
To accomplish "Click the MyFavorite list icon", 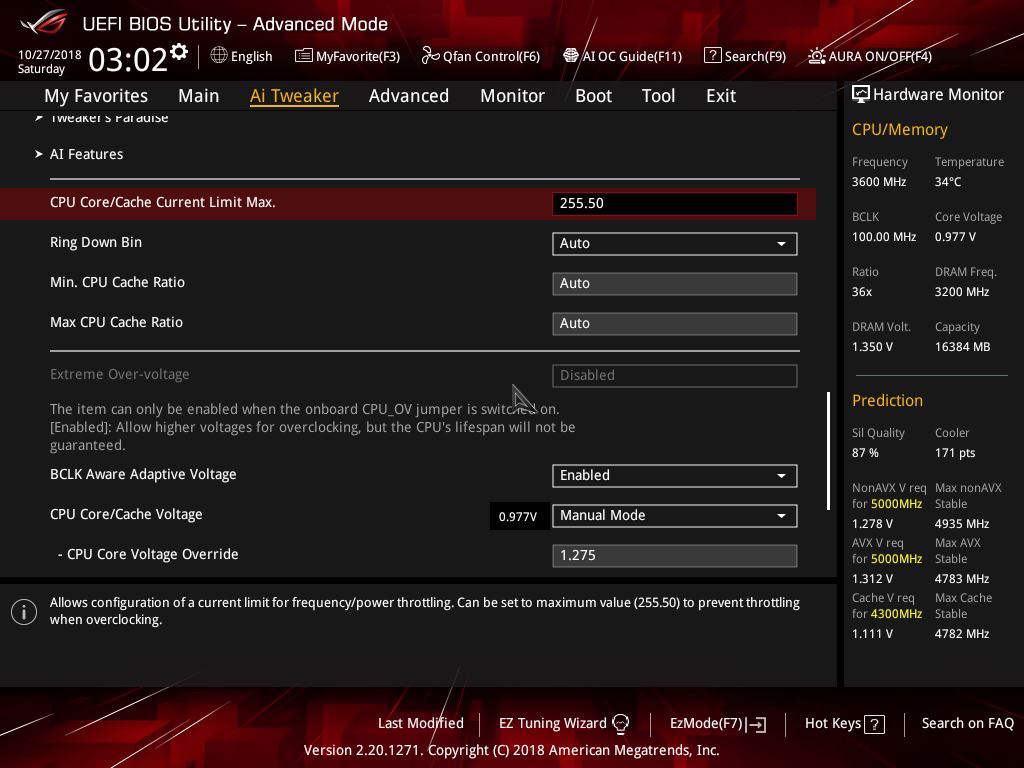I will pos(304,56).
